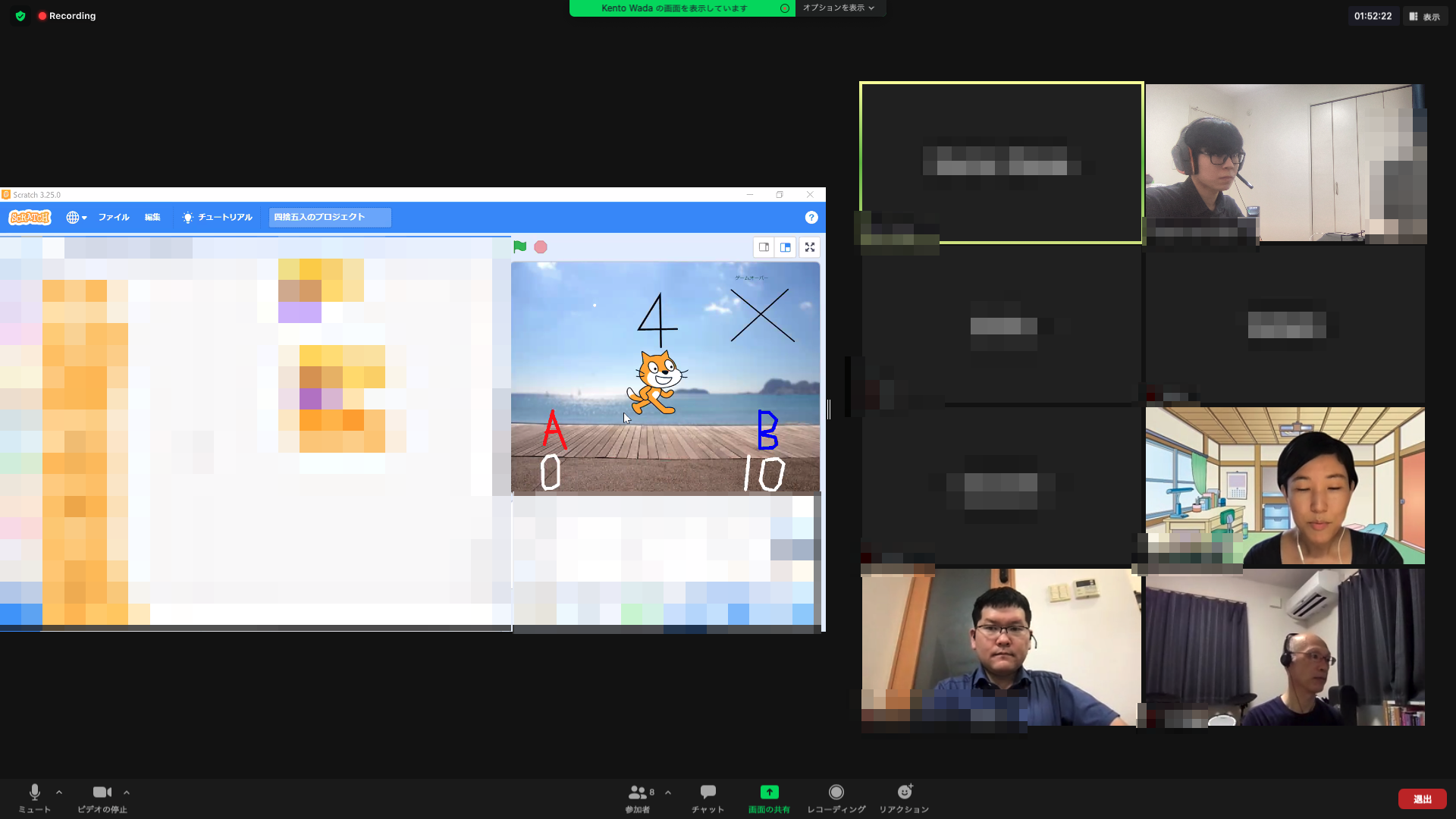Viewport: 1456px width, 819px height.
Task: Open the Scratch language globe menu
Action: (77, 218)
